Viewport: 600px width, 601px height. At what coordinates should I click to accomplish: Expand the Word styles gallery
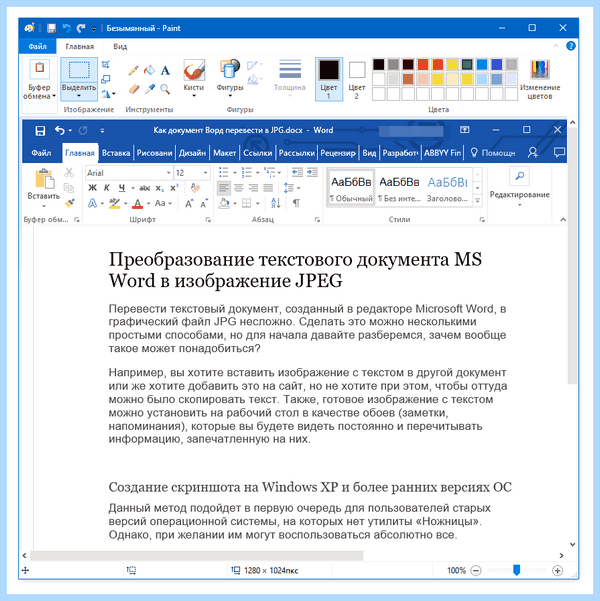point(477,200)
